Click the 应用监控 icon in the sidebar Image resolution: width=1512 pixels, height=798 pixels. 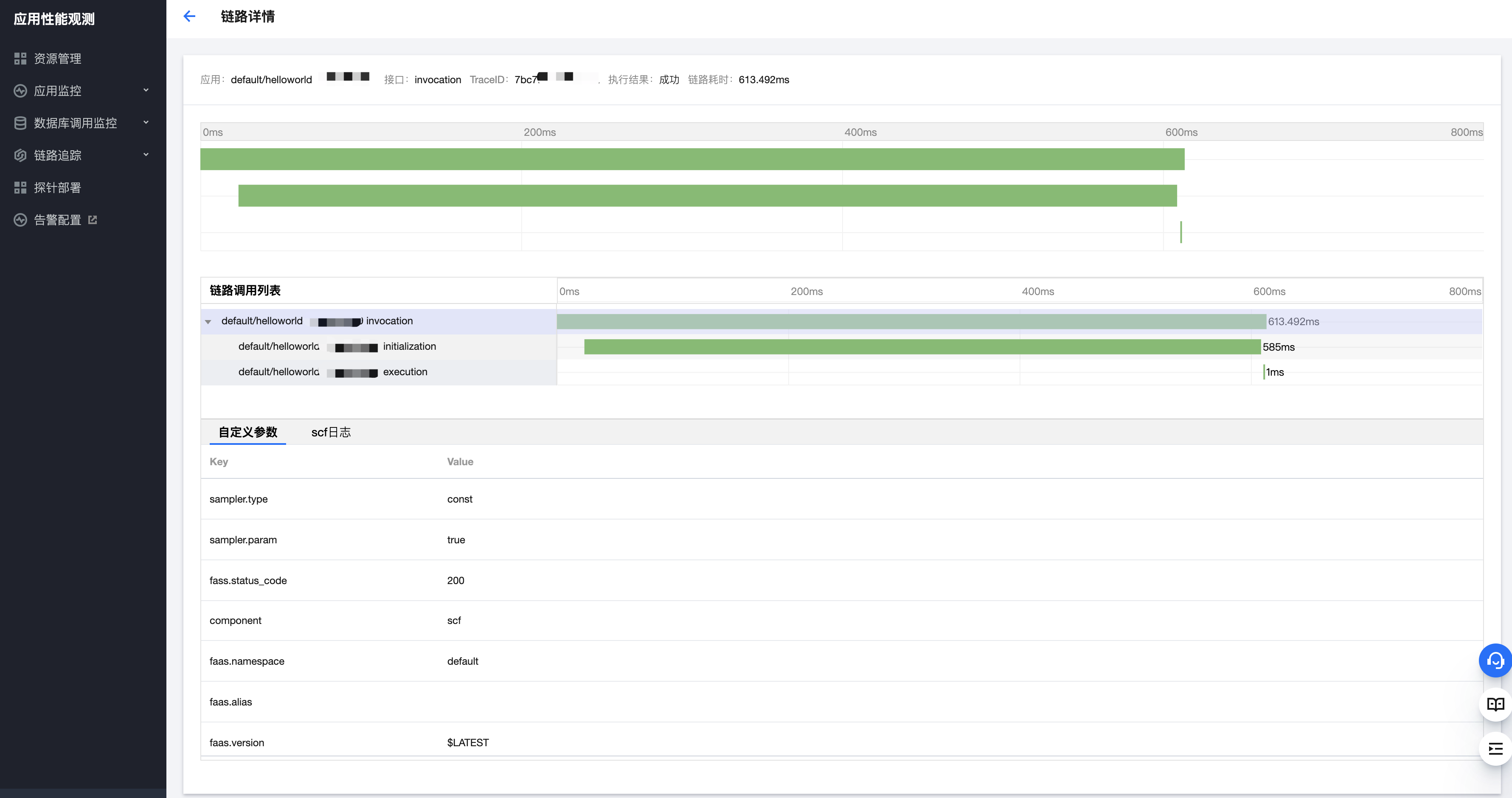(20, 91)
